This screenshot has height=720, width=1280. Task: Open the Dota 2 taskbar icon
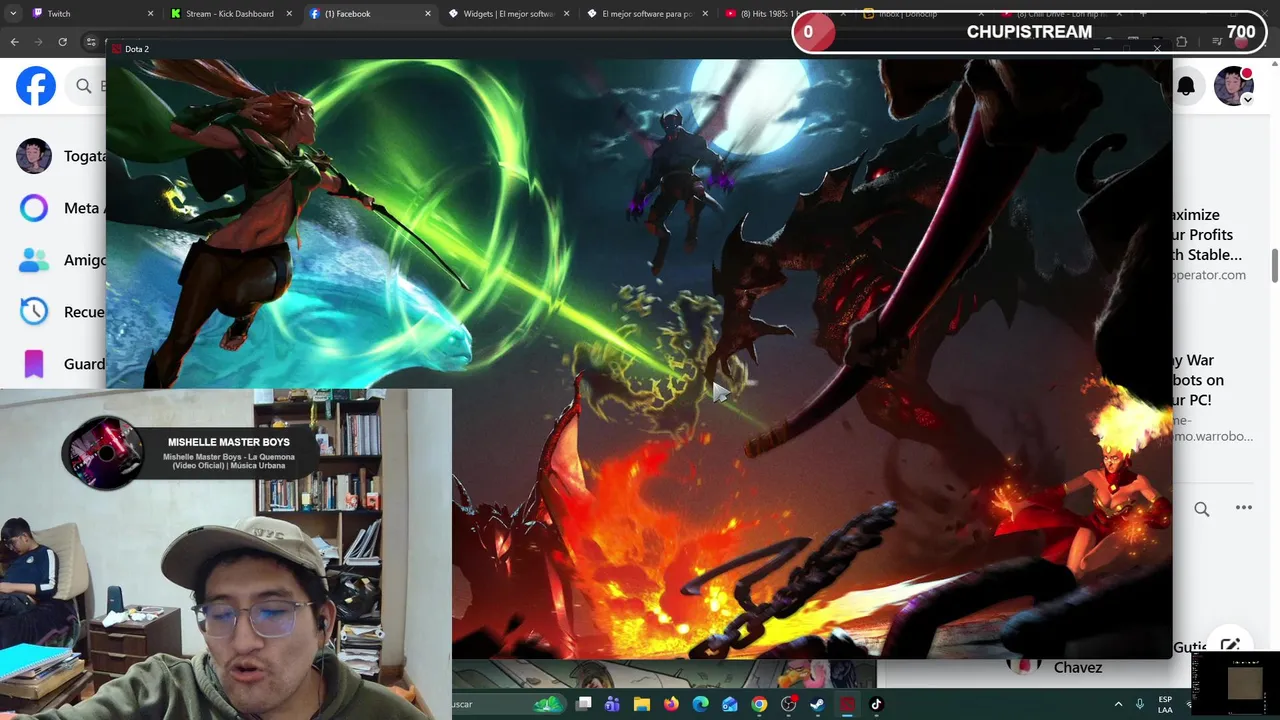pyautogui.click(x=847, y=704)
